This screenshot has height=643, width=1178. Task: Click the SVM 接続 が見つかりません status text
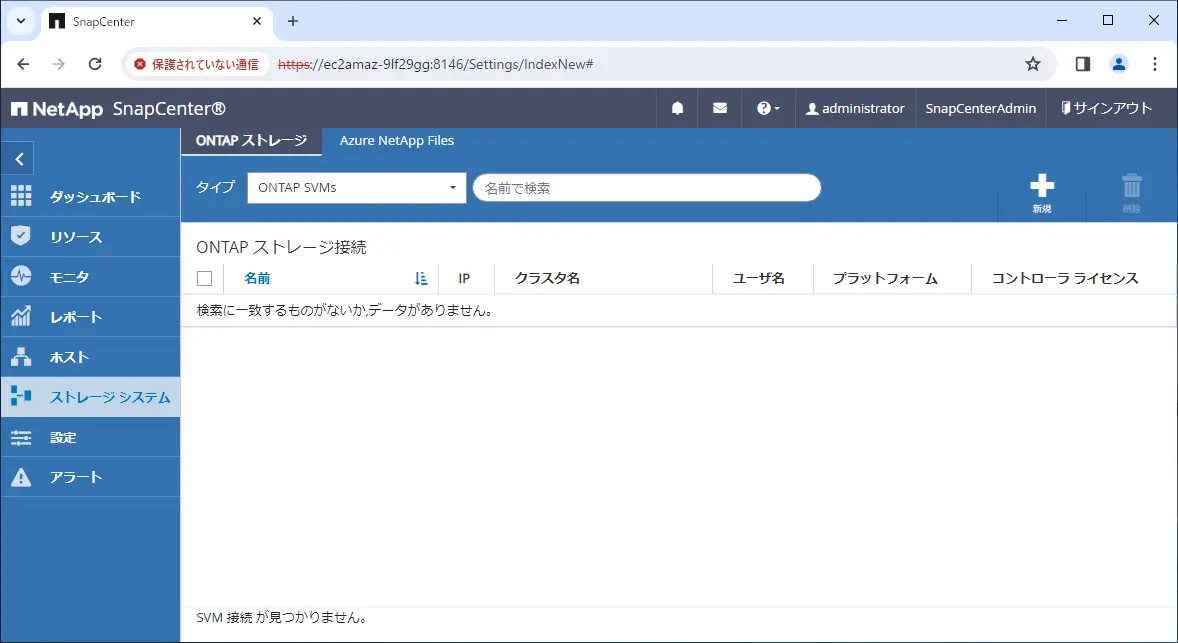click(282, 617)
